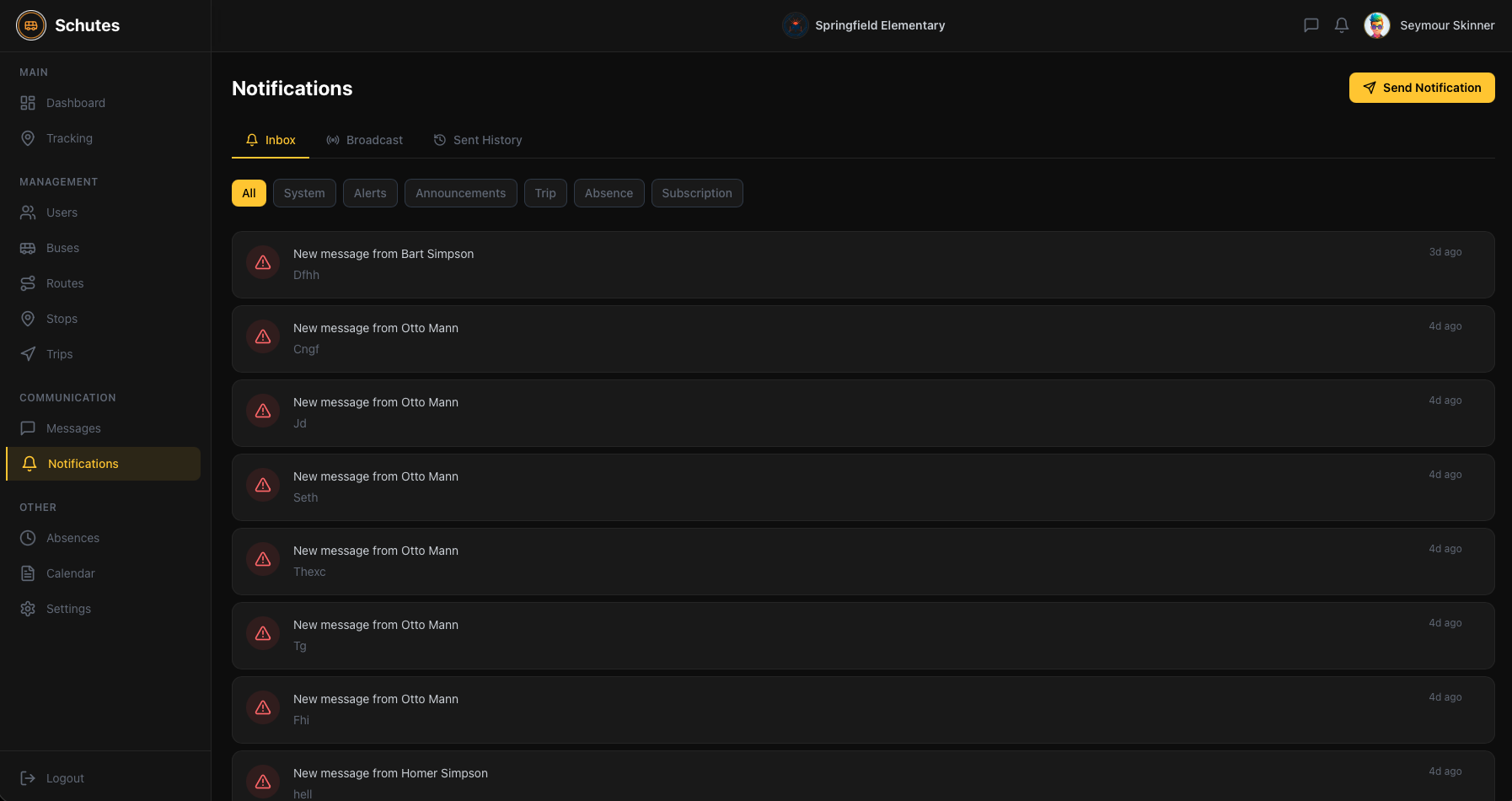Open Settings from the sidebar

point(68,609)
